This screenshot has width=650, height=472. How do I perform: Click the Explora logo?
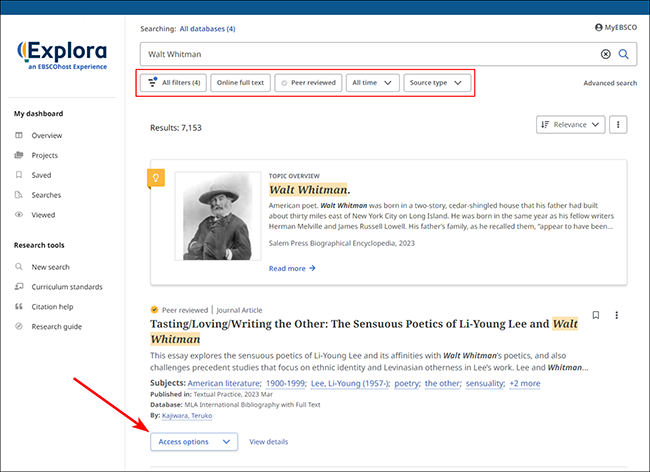(x=62, y=55)
